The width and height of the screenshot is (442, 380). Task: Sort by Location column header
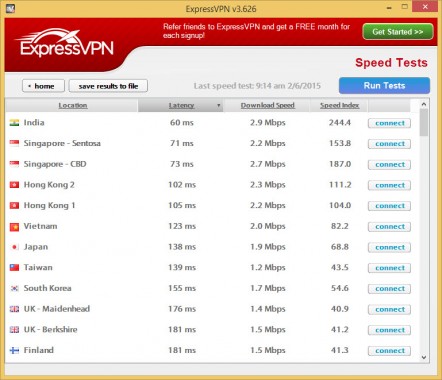[73, 105]
